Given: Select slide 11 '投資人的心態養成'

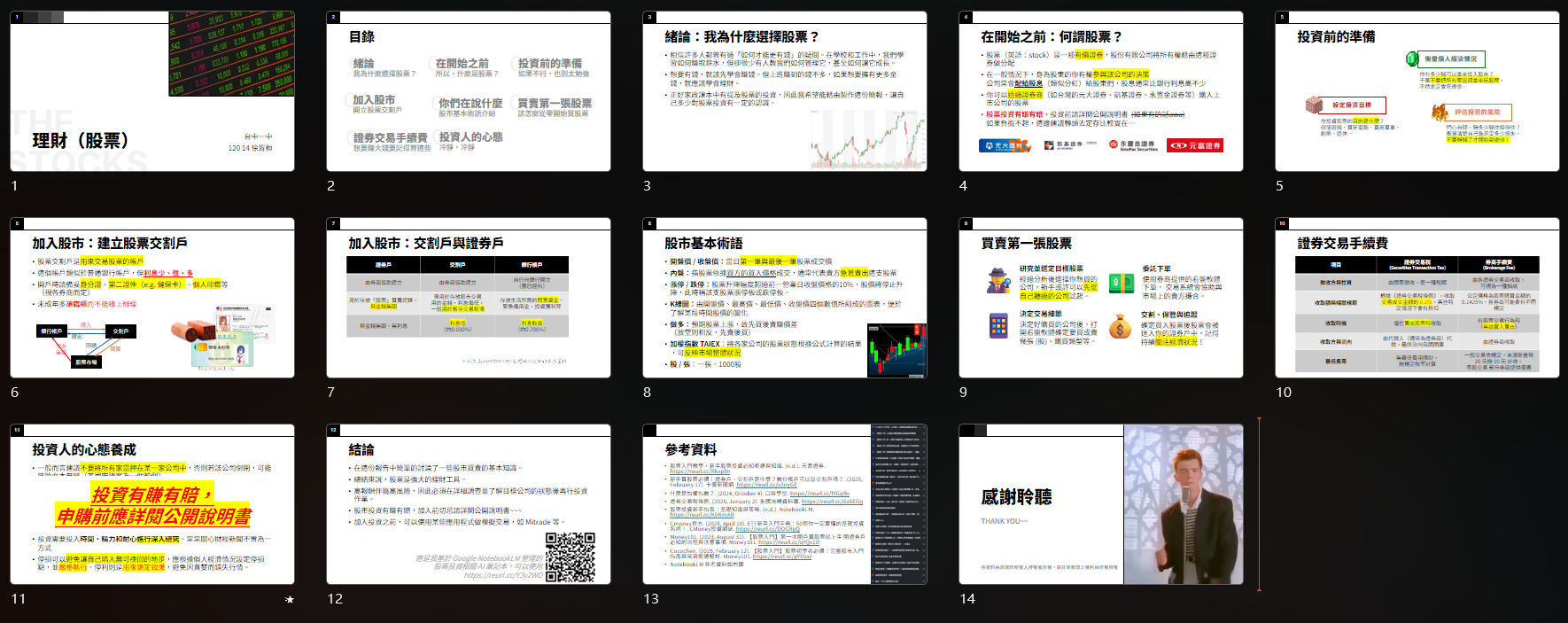Looking at the screenshot, I should [152, 504].
